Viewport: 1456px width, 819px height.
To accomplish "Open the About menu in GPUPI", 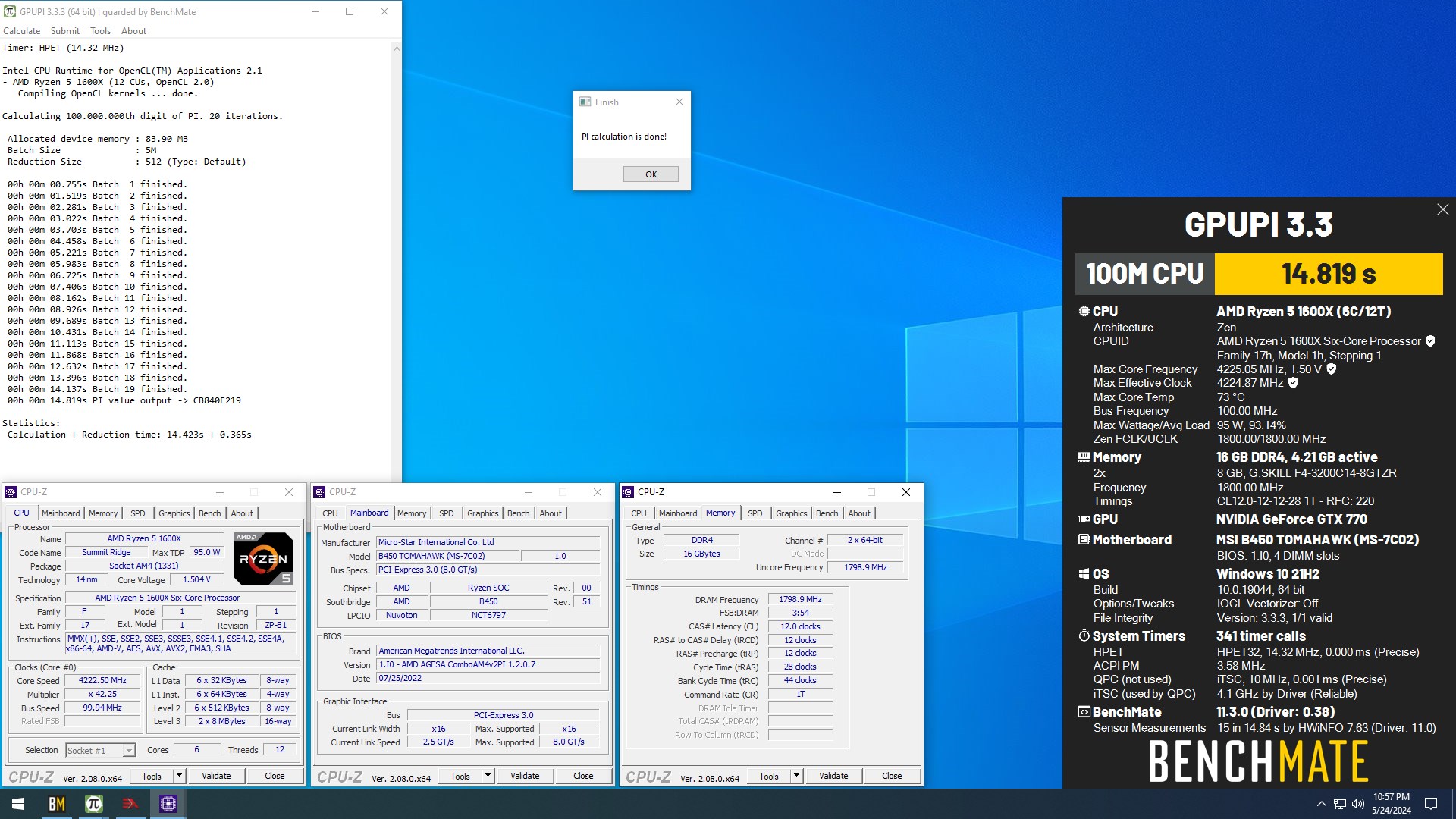I will coord(134,31).
